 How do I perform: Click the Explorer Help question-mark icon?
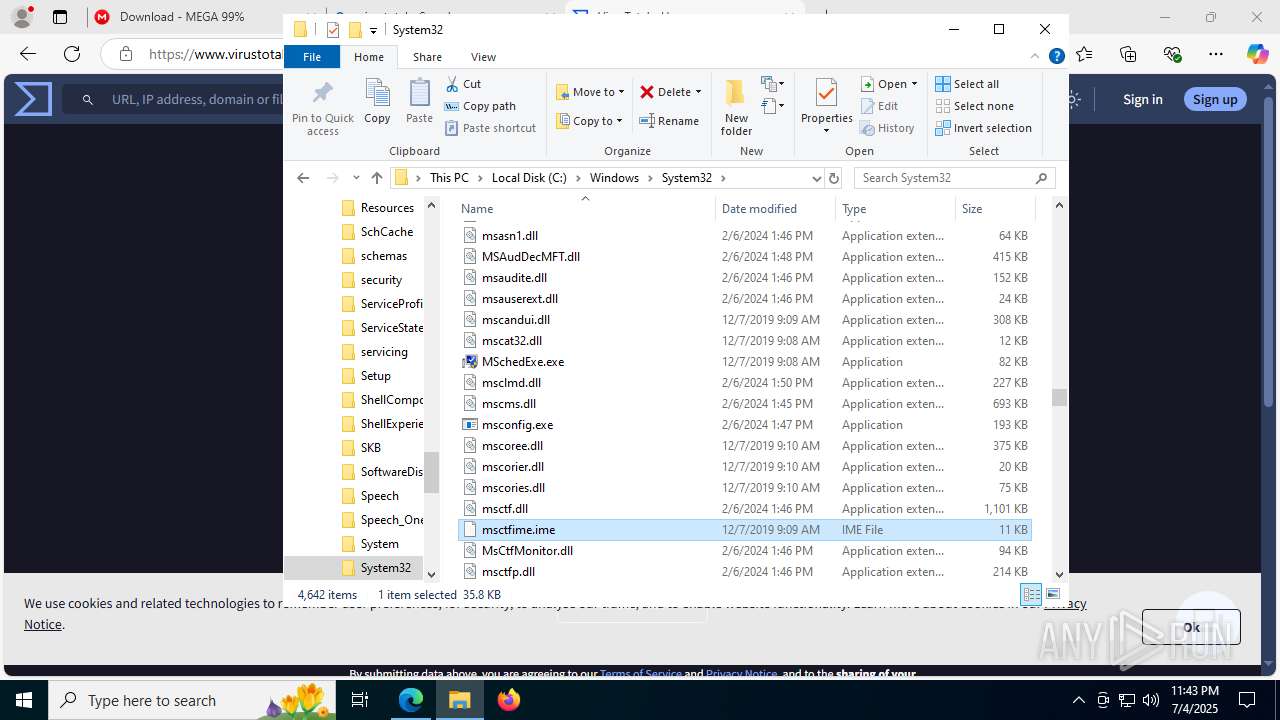pyautogui.click(x=1056, y=57)
